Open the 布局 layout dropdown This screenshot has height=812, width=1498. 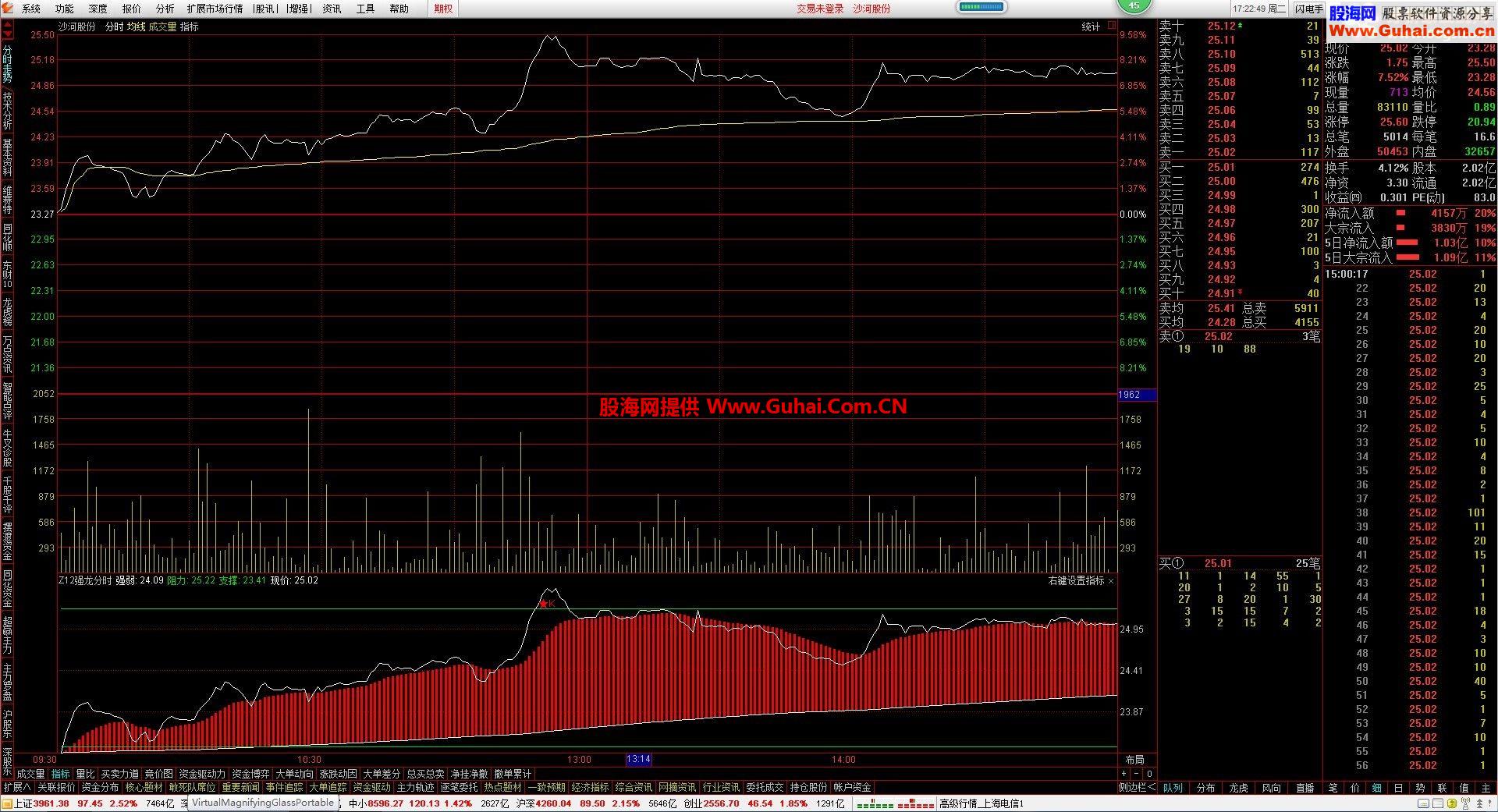(1134, 760)
